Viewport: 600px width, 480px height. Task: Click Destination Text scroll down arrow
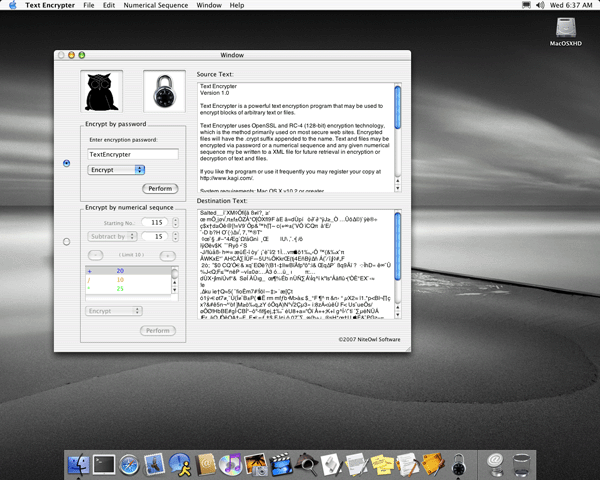pos(398,315)
